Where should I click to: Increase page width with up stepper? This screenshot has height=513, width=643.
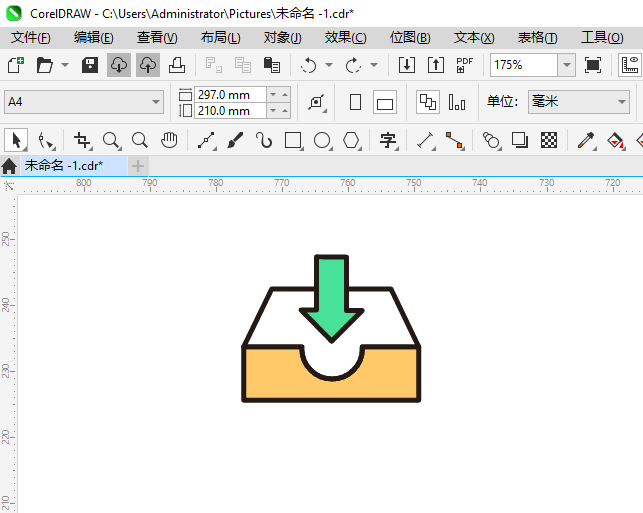pos(285,95)
